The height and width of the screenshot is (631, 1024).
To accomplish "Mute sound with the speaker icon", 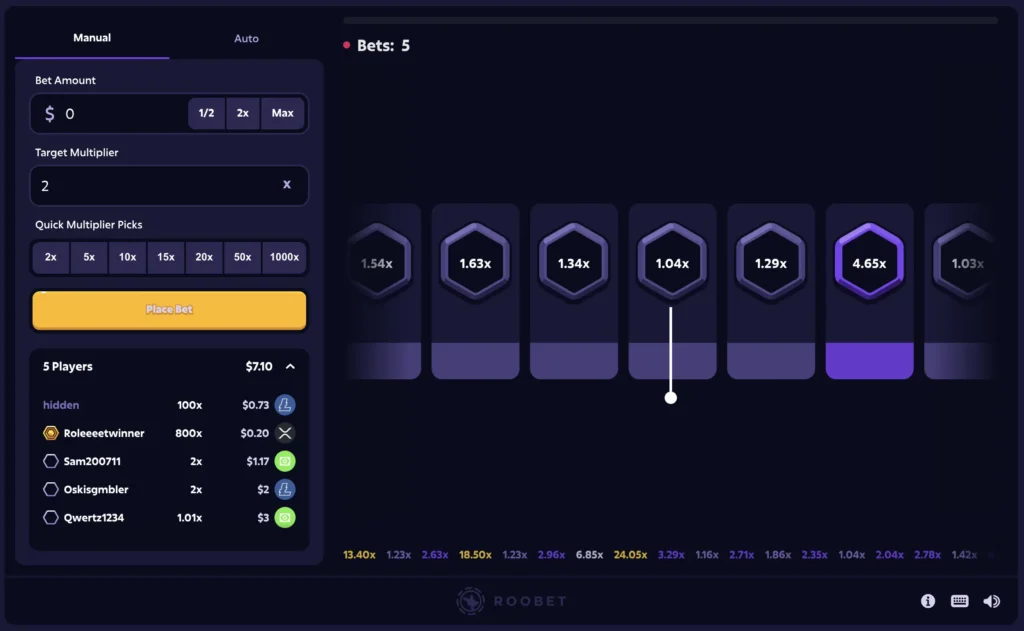I will tap(991, 601).
